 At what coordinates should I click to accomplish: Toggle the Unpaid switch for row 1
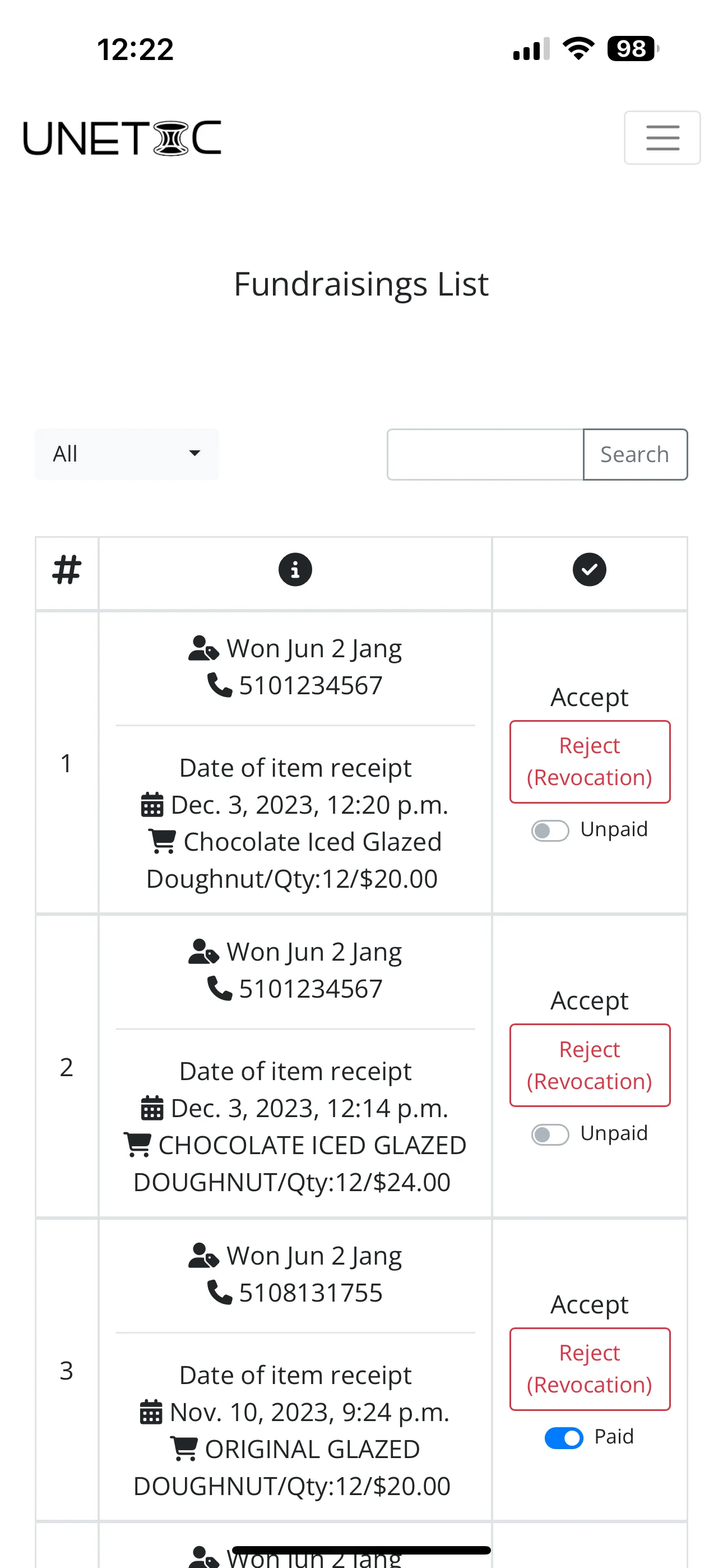[x=550, y=830]
